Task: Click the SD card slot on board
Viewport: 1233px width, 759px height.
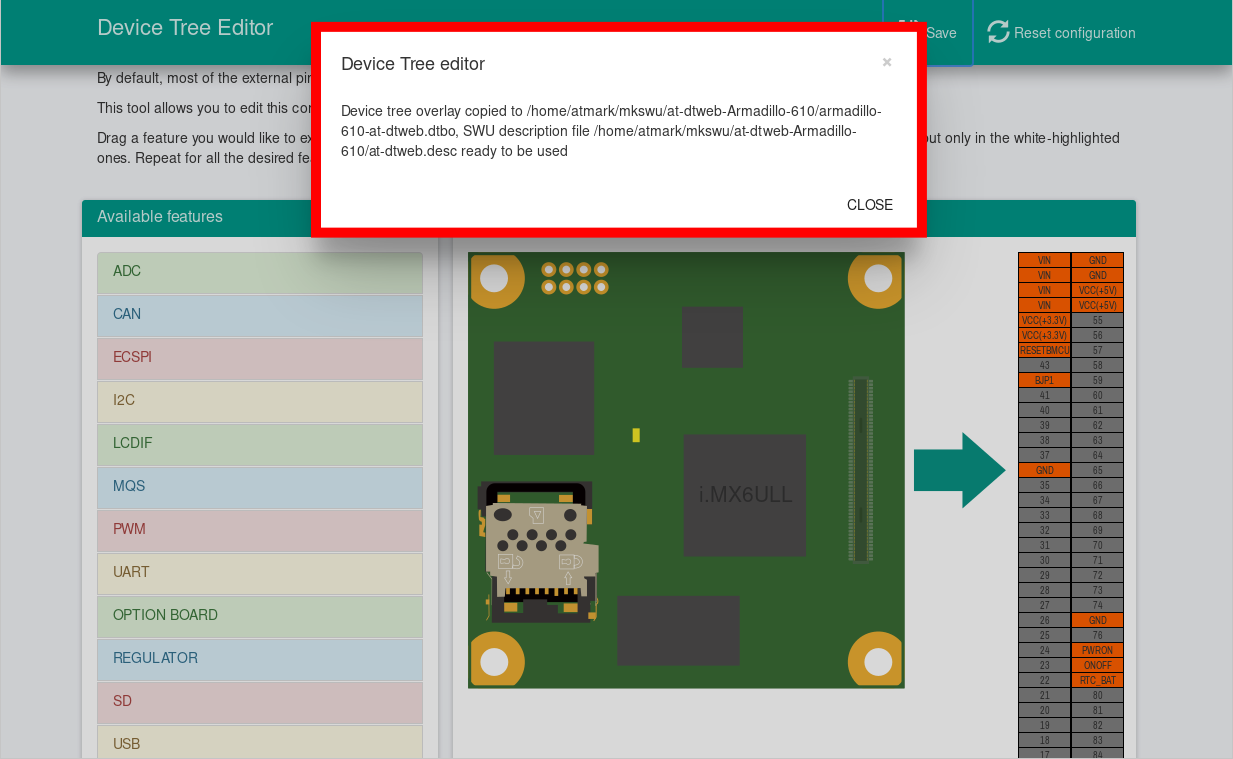Action: 538,550
